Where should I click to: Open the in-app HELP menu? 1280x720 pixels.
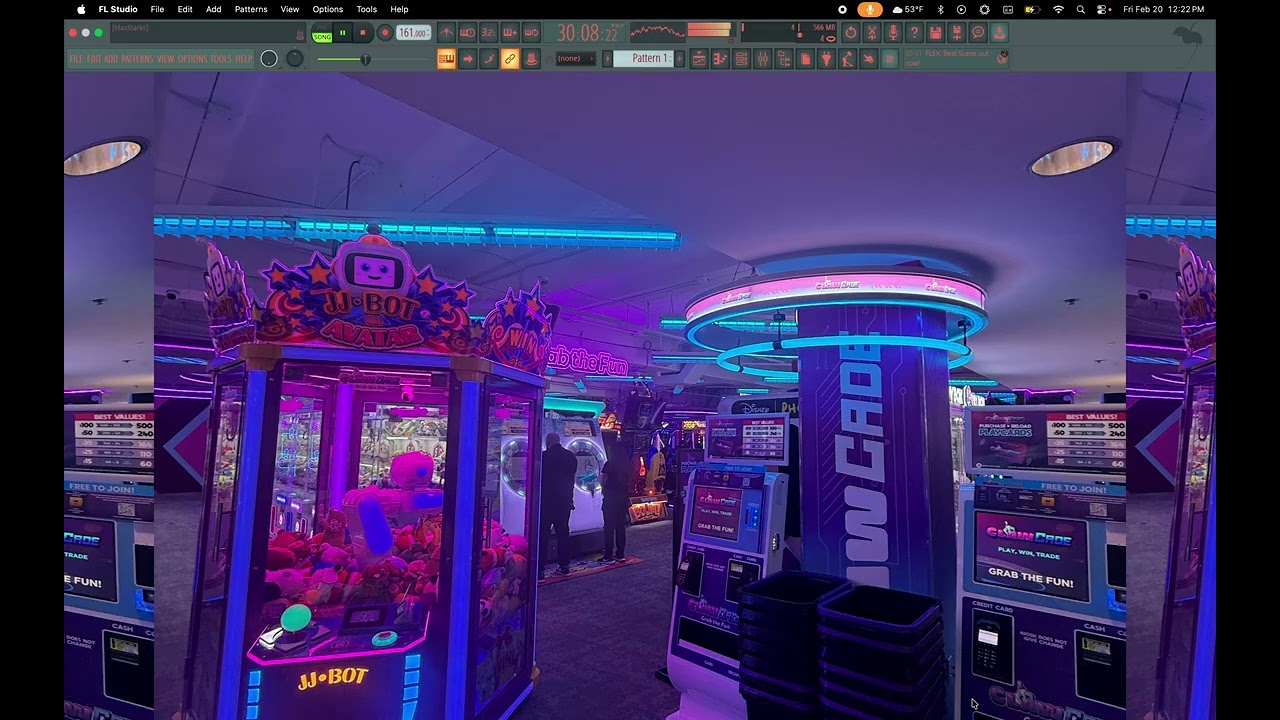(244, 59)
